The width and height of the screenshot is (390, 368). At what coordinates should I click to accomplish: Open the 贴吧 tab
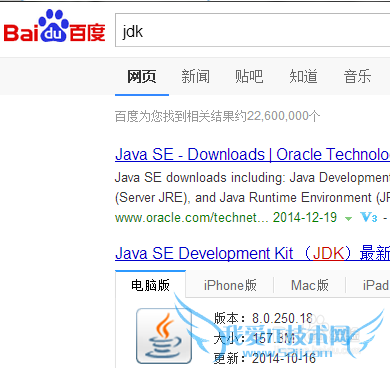(249, 76)
